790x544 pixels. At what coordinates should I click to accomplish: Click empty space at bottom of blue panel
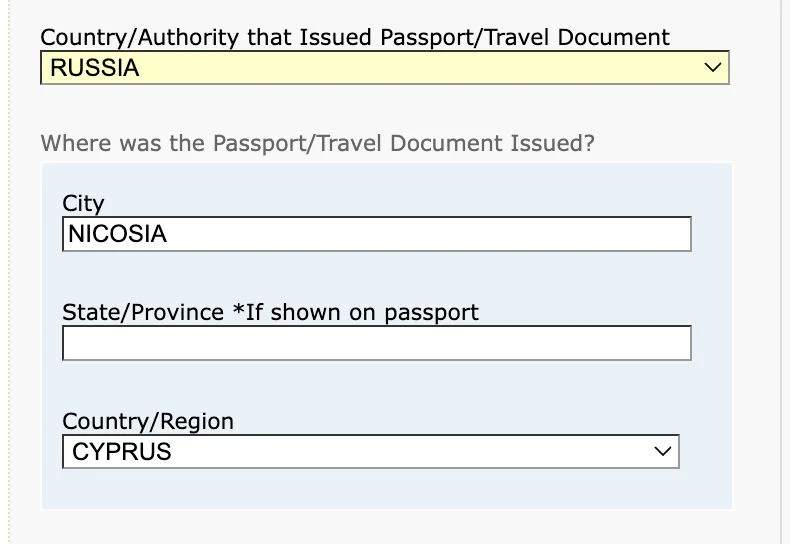point(386,492)
